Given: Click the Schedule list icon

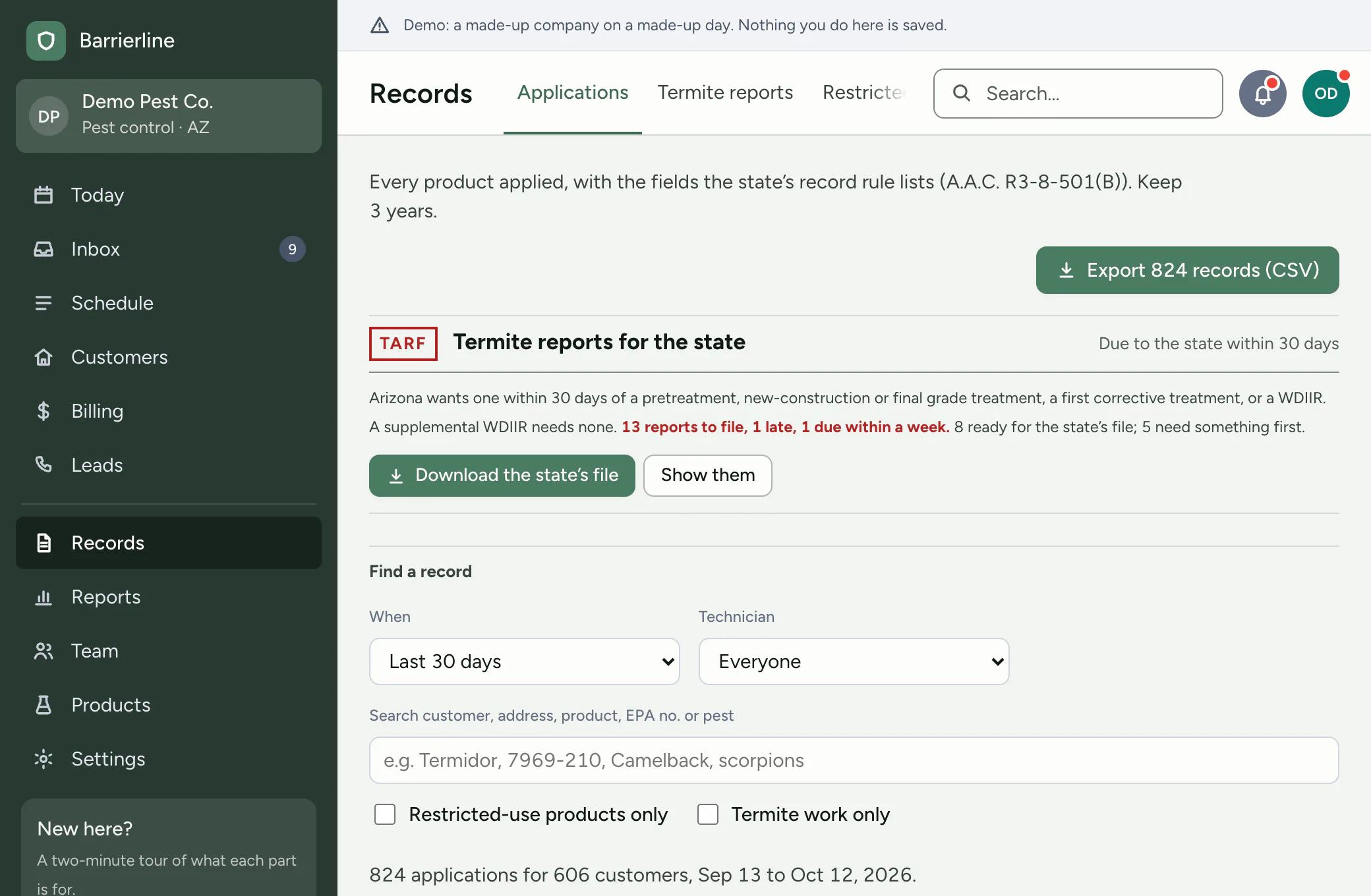Looking at the screenshot, I should (44, 303).
